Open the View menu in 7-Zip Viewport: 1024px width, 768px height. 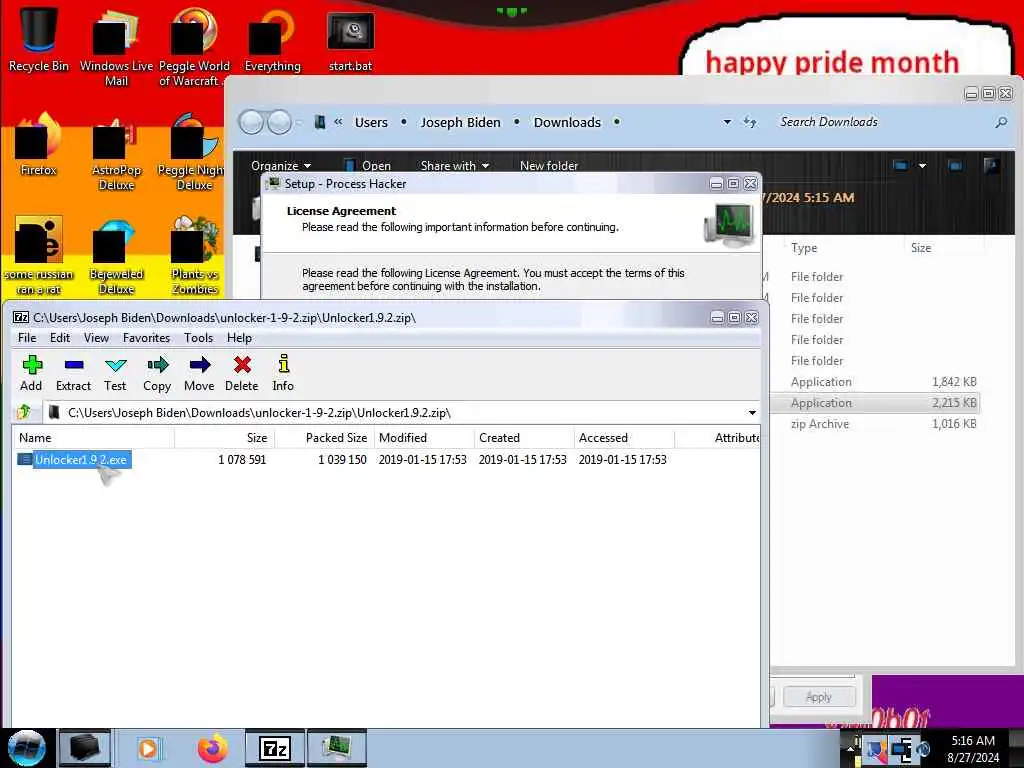96,338
